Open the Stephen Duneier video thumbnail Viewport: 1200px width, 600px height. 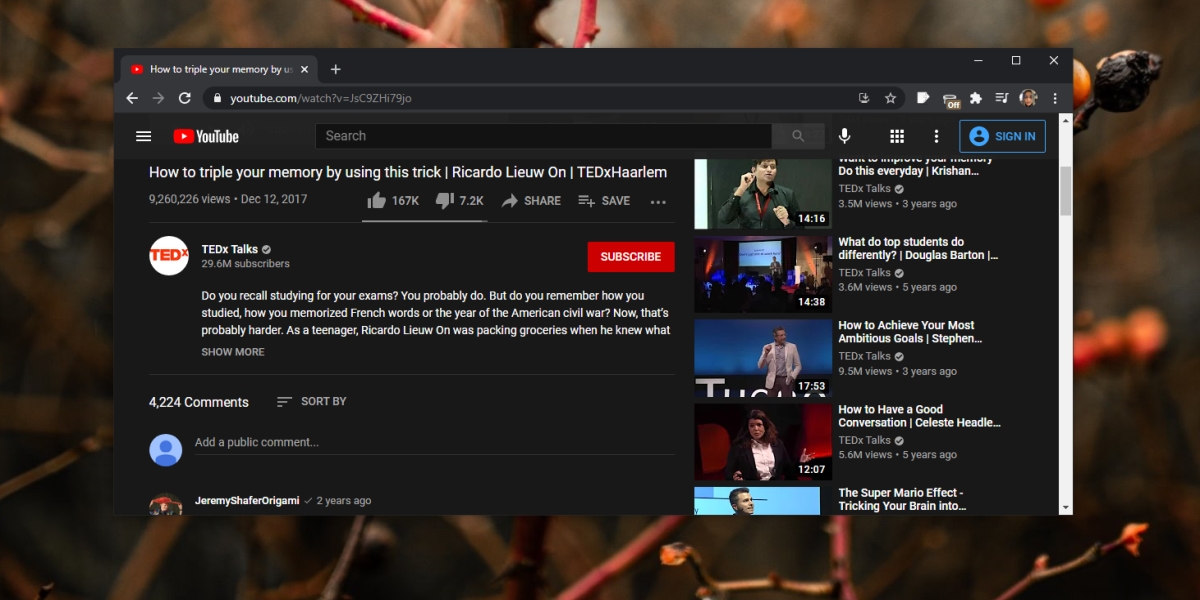[x=763, y=358]
